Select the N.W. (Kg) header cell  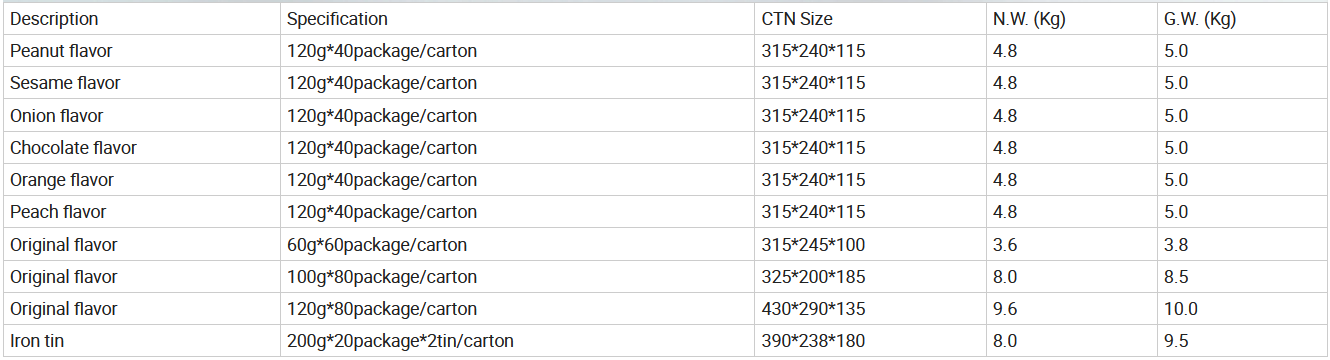pyautogui.click(x=1070, y=19)
